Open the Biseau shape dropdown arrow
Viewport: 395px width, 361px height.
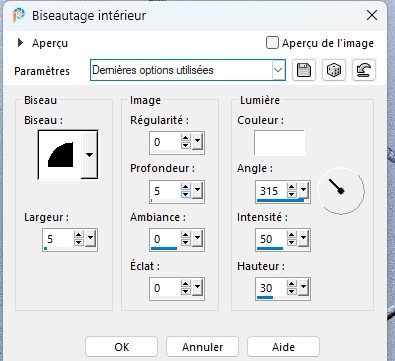click(x=89, y=154)
